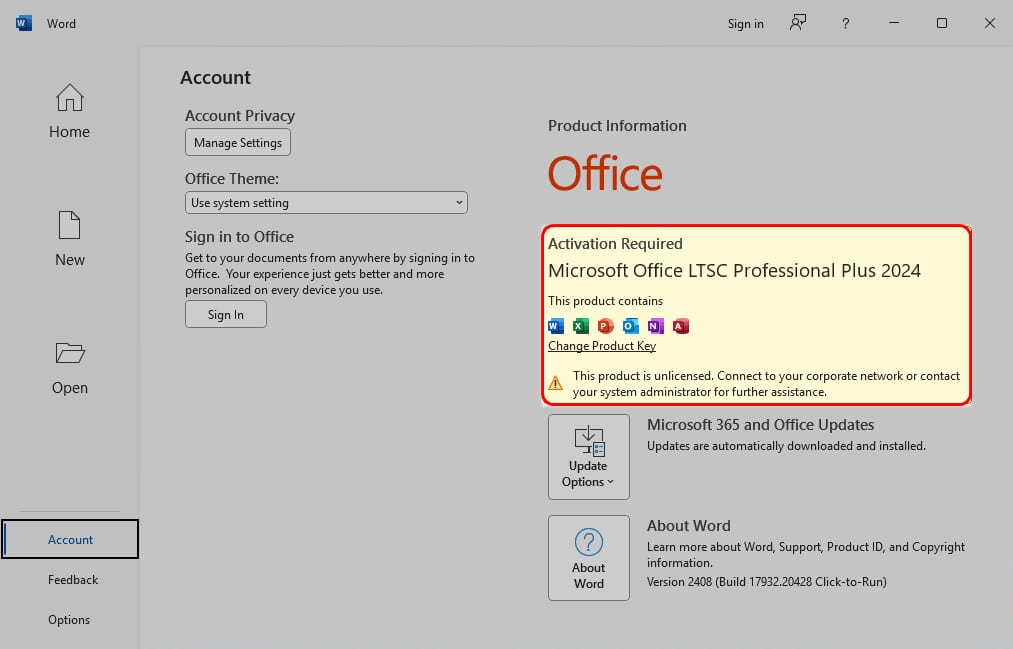This screenshot has width=1013, height=649.
Task: Open the Feedback page
Action: (73, 580)
